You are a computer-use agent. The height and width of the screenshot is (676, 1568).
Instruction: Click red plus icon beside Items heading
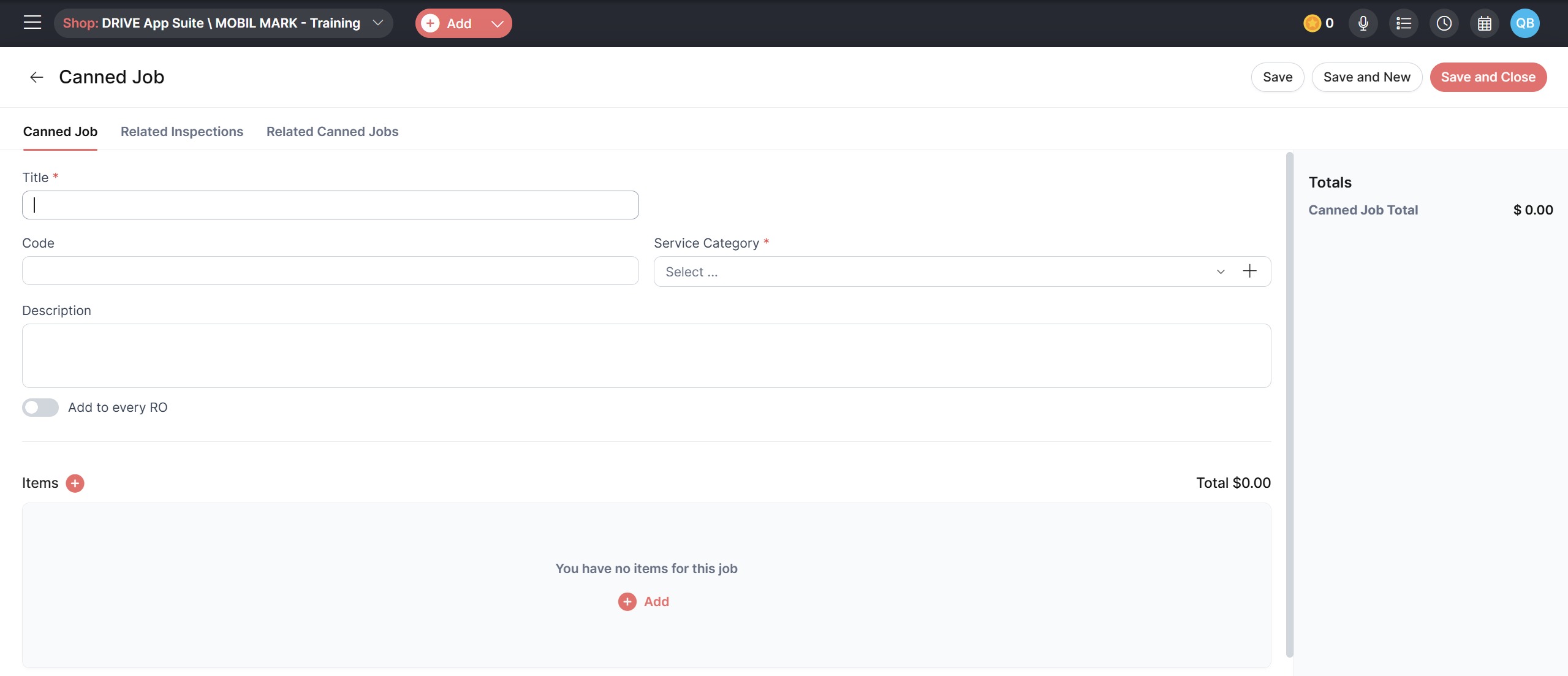coord(75,483)
